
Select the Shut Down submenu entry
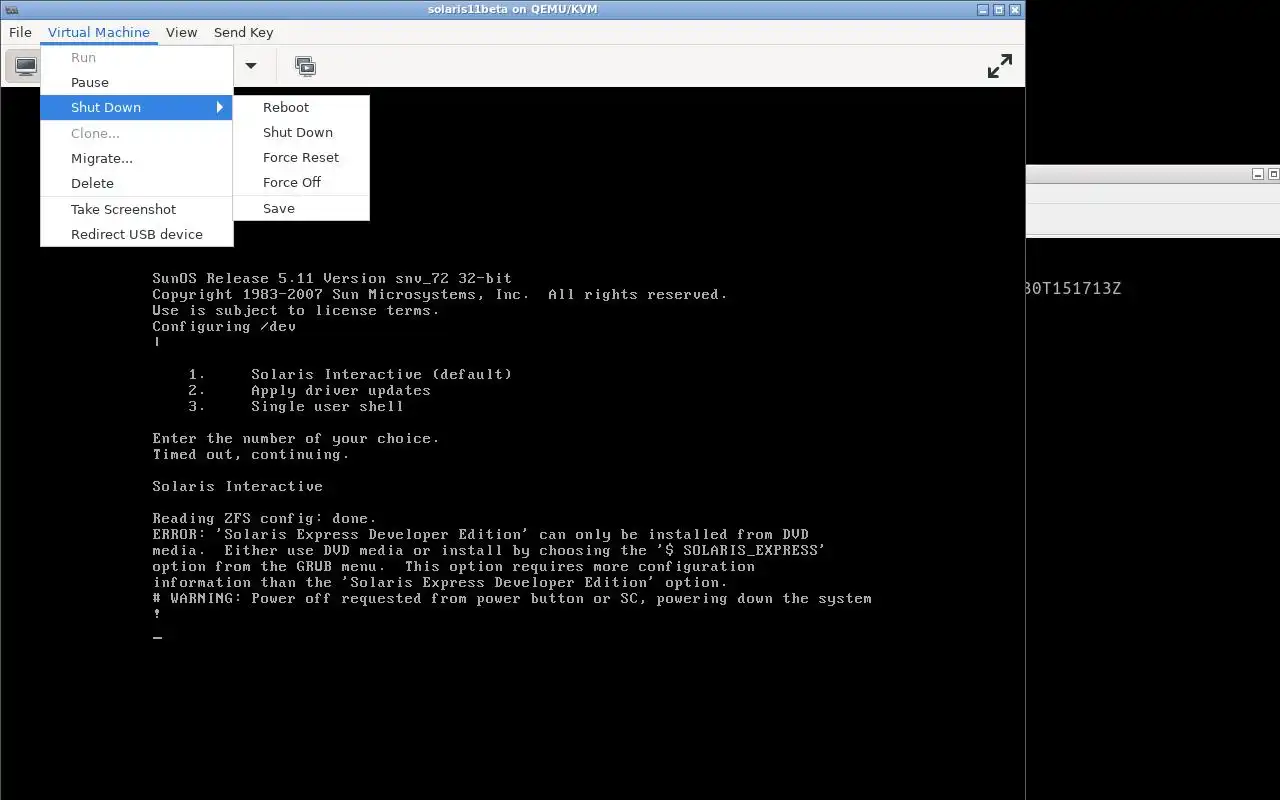click(137, 107)
